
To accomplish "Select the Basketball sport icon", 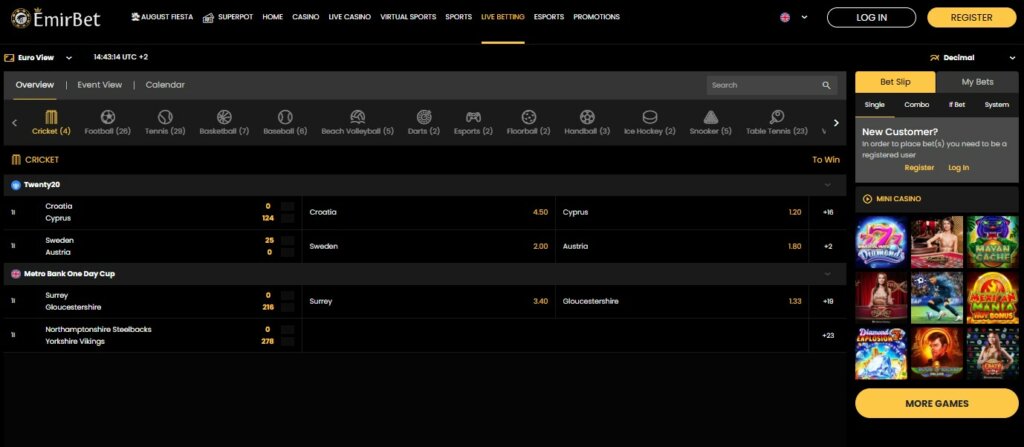I will pyautogui.click(x=224, y=117).
